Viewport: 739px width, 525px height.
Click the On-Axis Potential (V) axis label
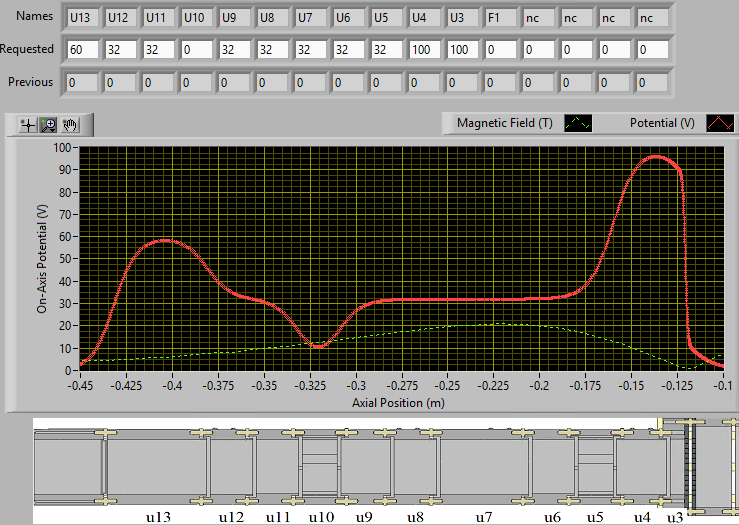[x=42, y=259]
